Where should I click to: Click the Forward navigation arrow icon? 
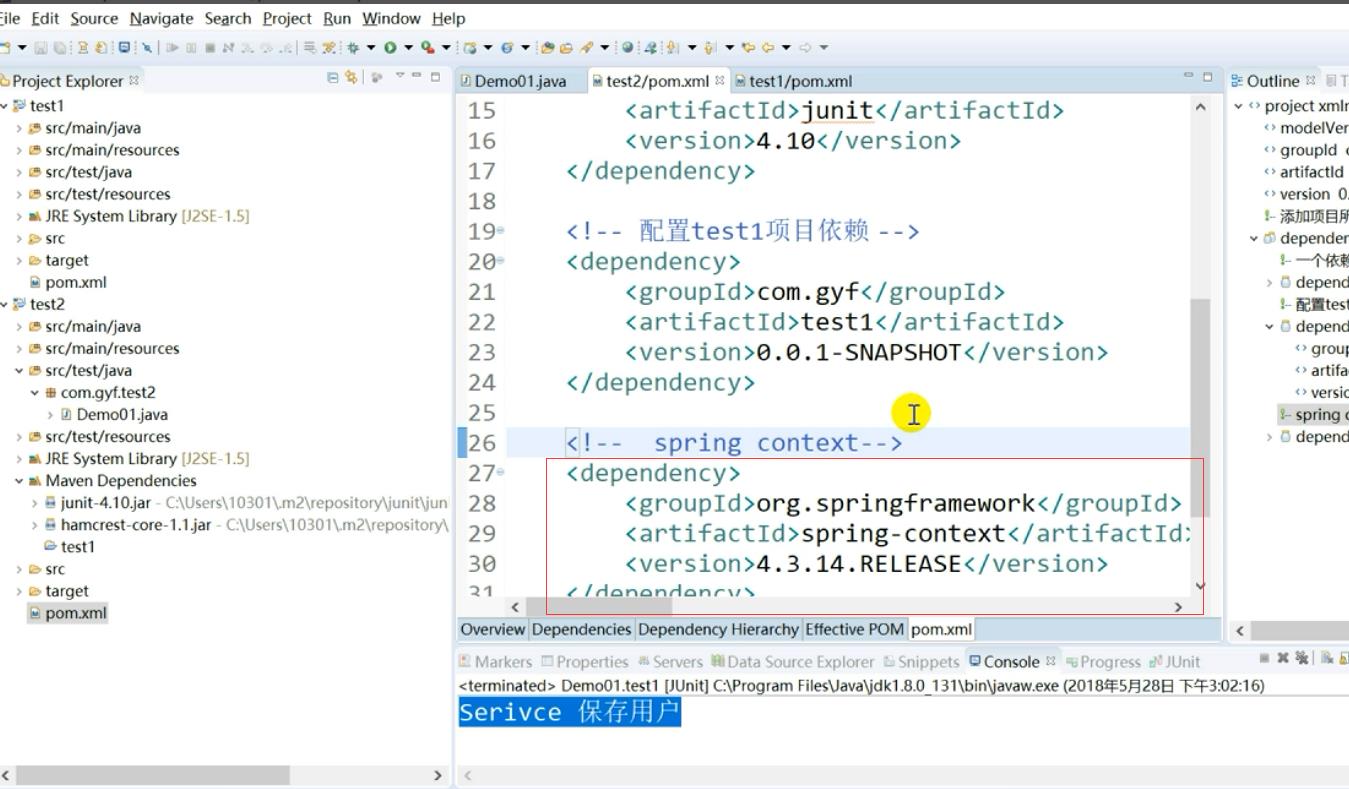[x=805, y=47]
